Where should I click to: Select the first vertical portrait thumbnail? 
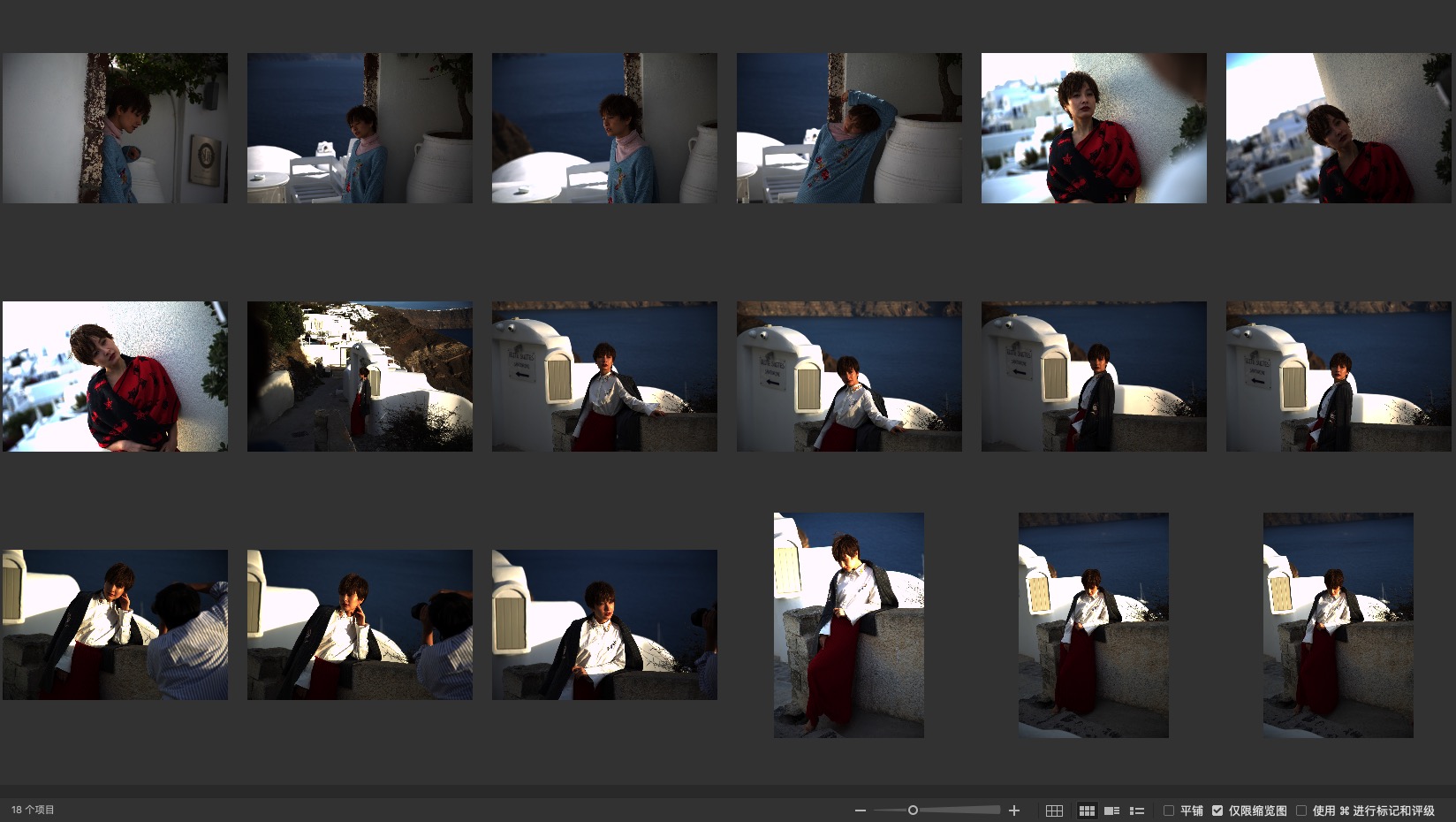[x=849, y=625]
